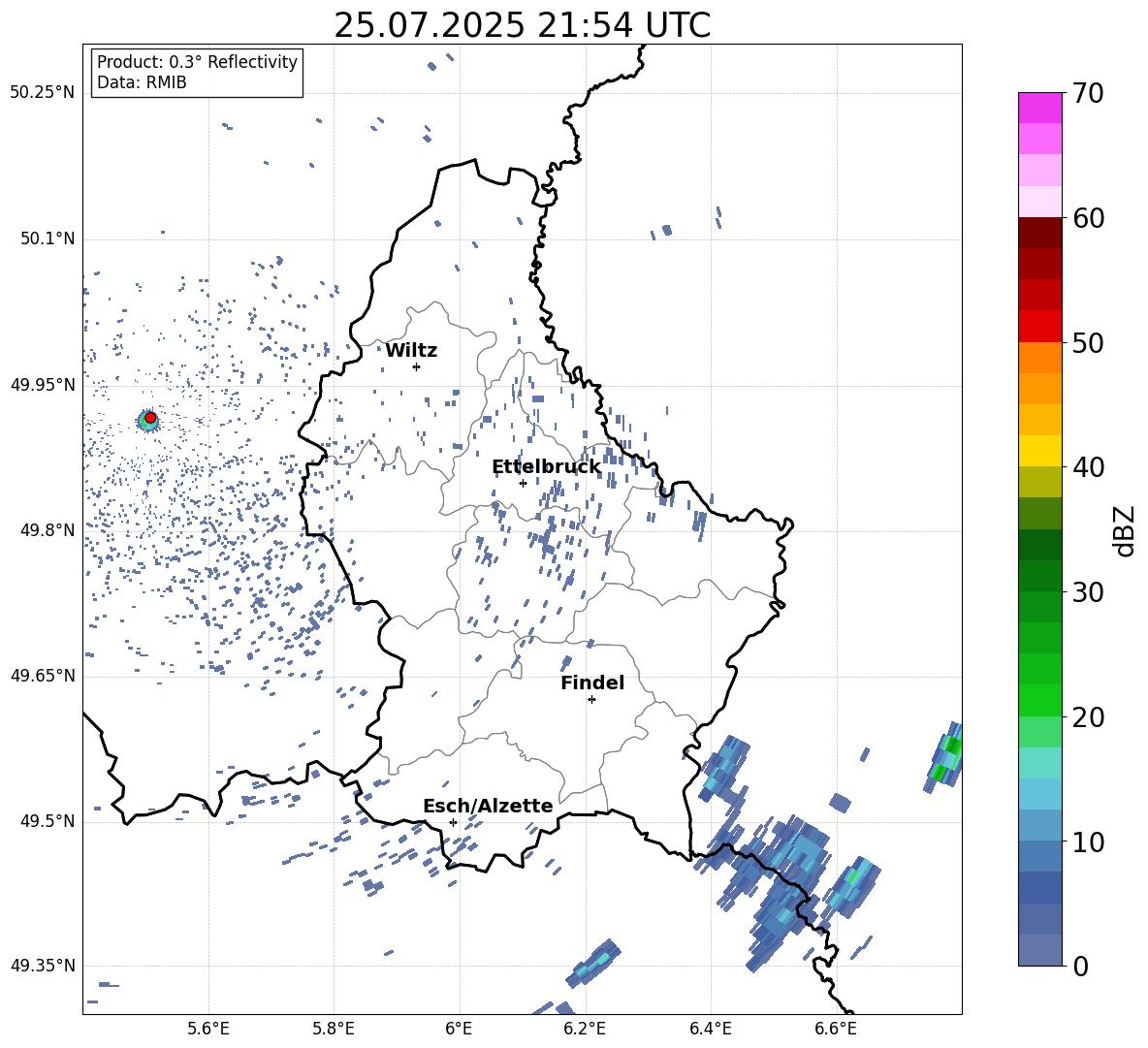Click the 70 colorbar tick value
1148x1048 pixels.
pyautogui.click(x=1088, y=94)
